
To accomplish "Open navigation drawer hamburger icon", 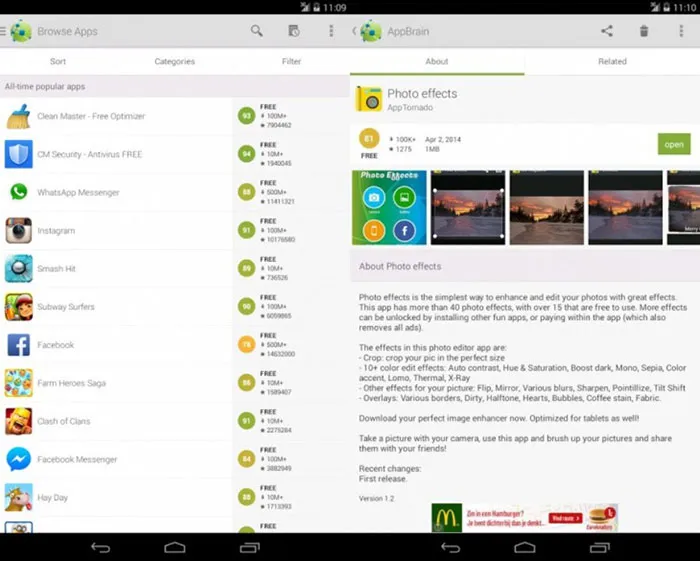I will pyautogui.click(x=3, y=31).
